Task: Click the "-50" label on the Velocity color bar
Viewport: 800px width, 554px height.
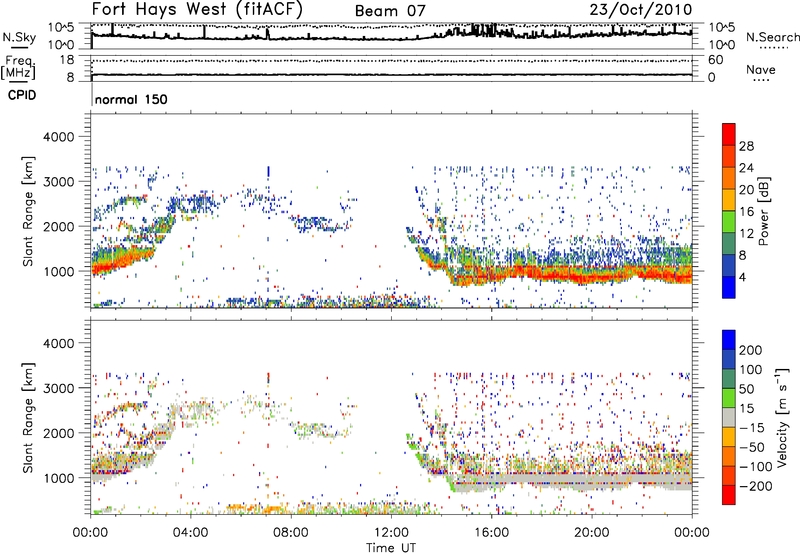Action: (752, 448)
